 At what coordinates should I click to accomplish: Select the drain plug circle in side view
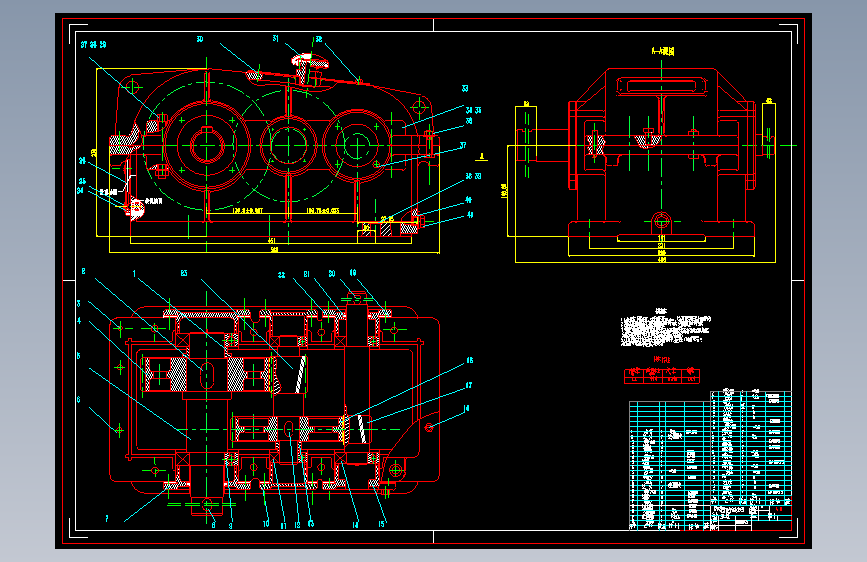click(661, 222)
